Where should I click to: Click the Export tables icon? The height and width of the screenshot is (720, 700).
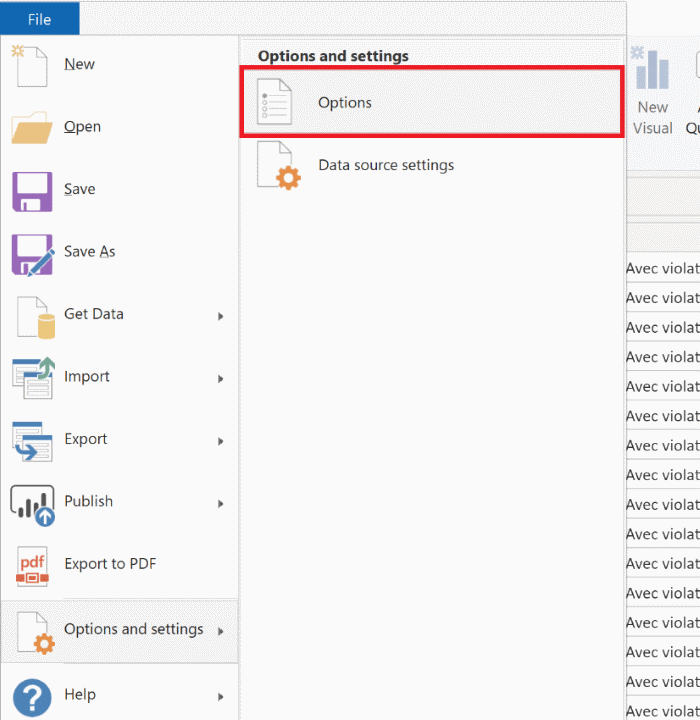pyautogui.click(x=32, y=441)
